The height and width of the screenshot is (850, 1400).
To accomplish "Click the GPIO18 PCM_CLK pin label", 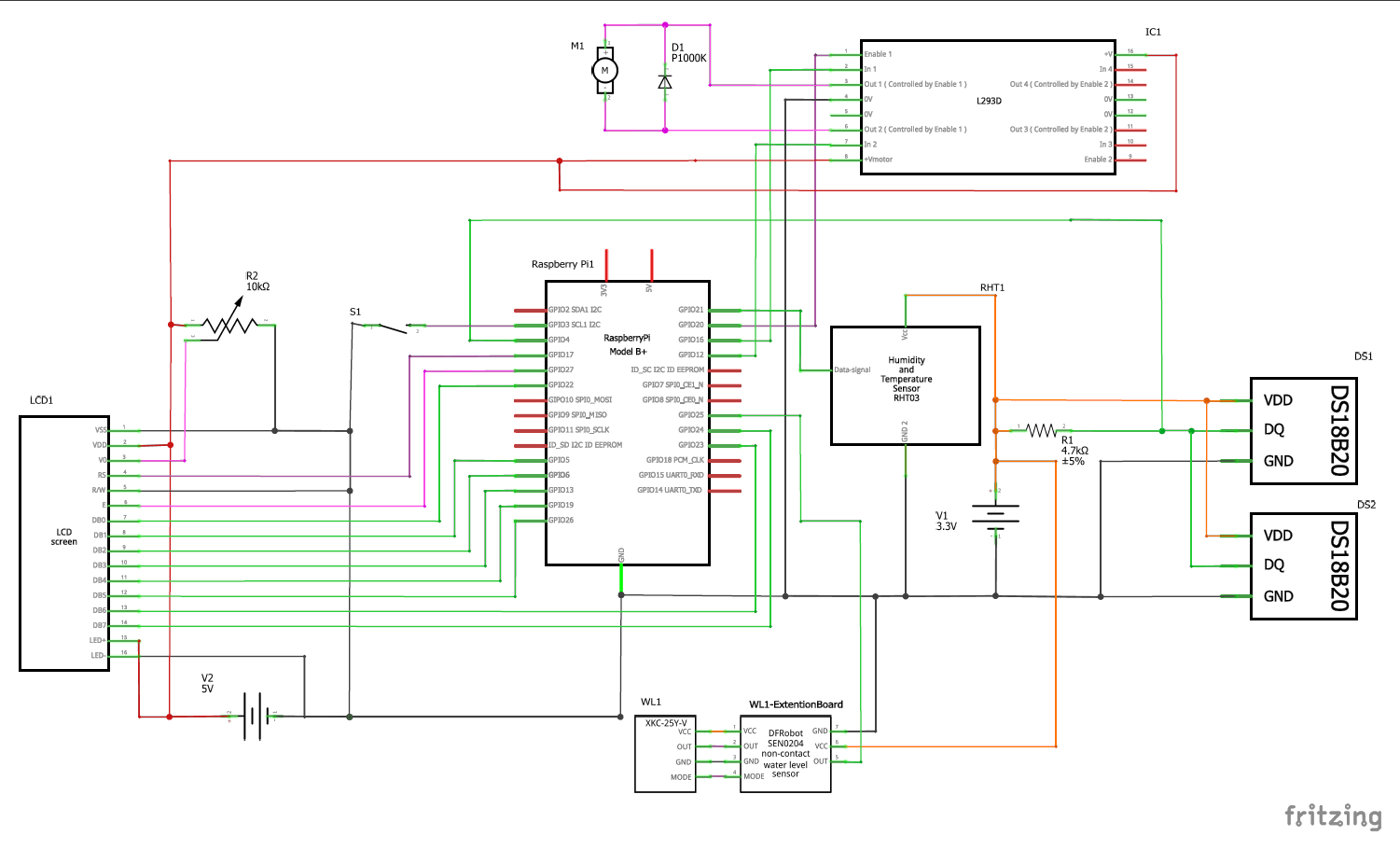I will [x=675, y=460].
